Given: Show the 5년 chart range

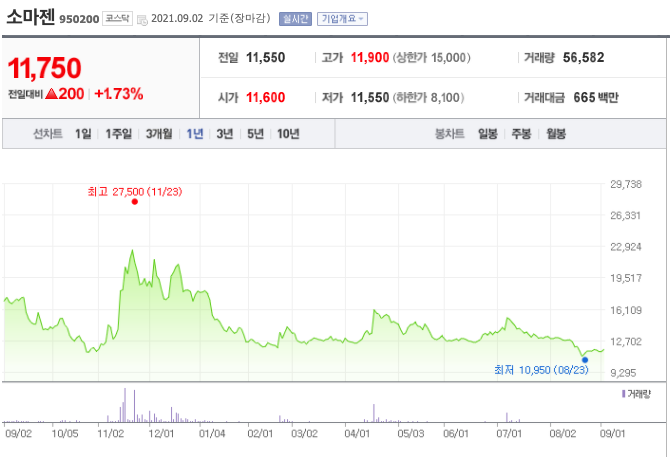Looking at the screenshot, I should pyautogui.click(x=256, y=134).
